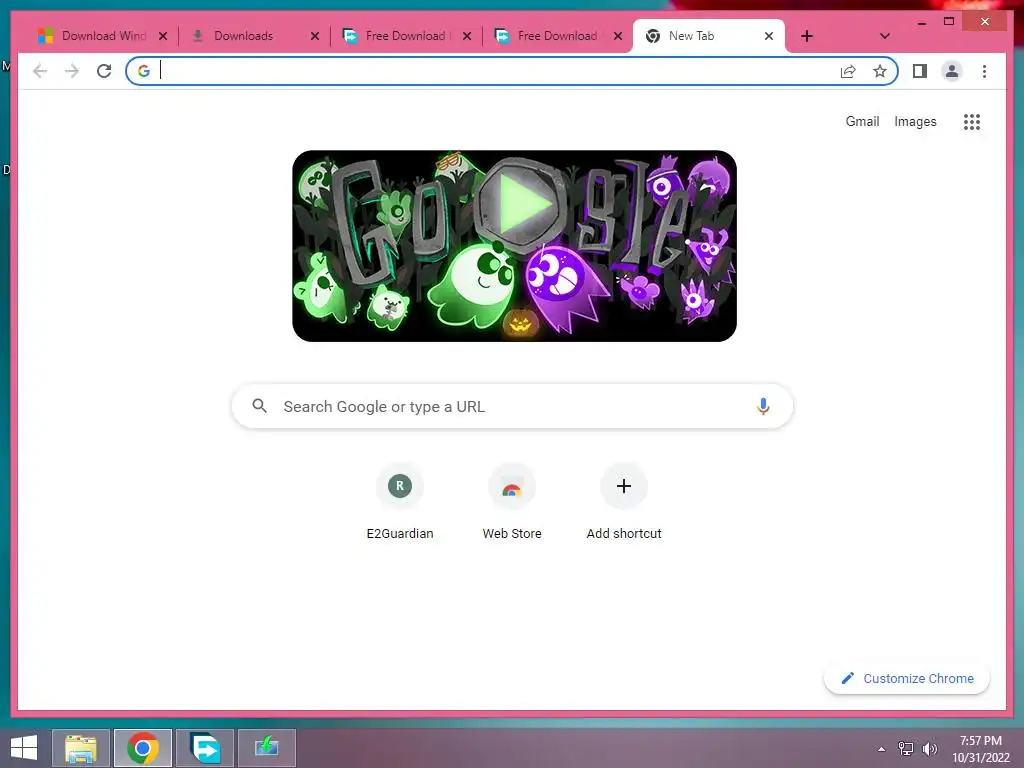Screen dimensions: 1024x768
Task: Open File Explorer from the taskbar
Action: click(x=80, y=748)
